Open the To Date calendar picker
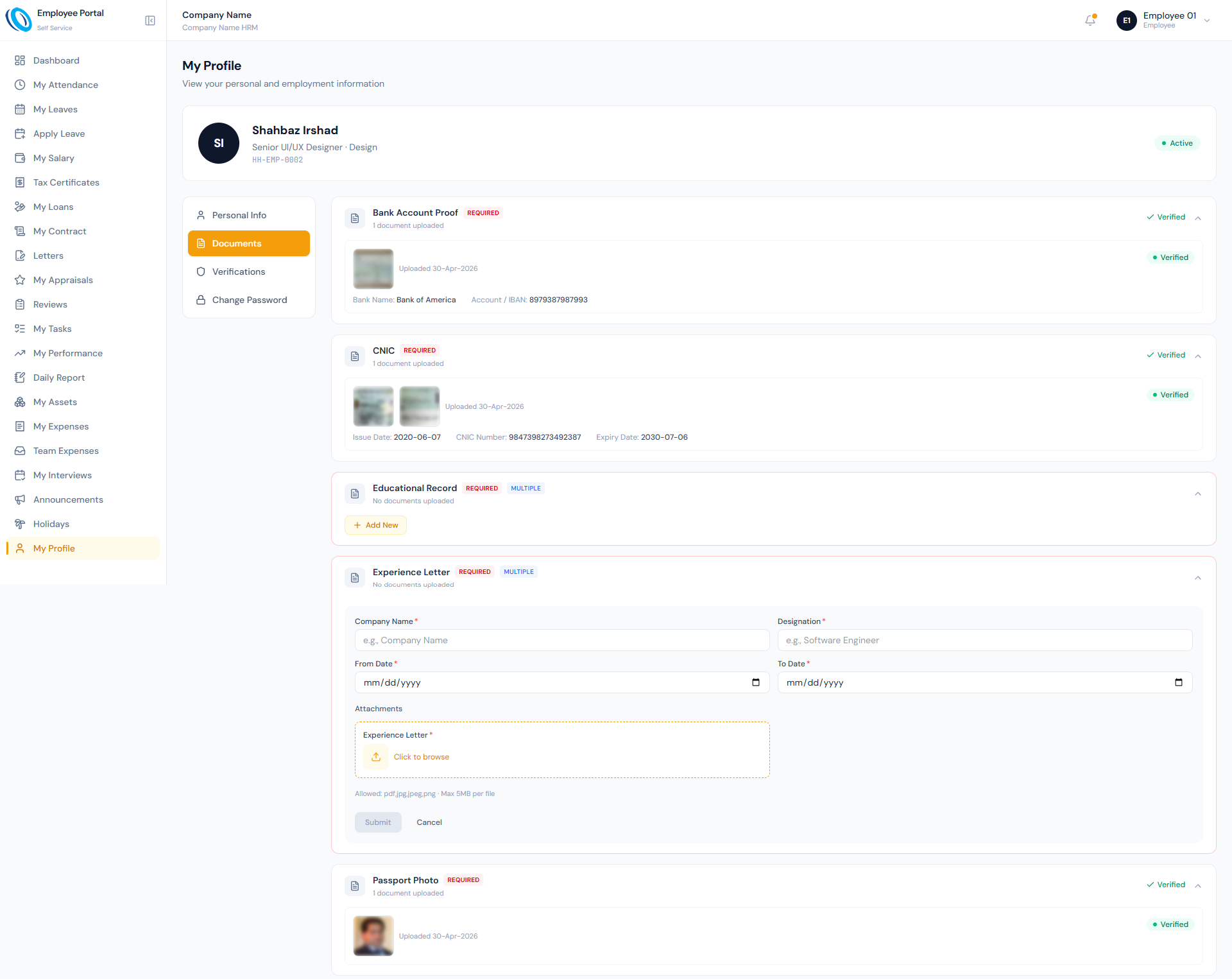 1179,682
